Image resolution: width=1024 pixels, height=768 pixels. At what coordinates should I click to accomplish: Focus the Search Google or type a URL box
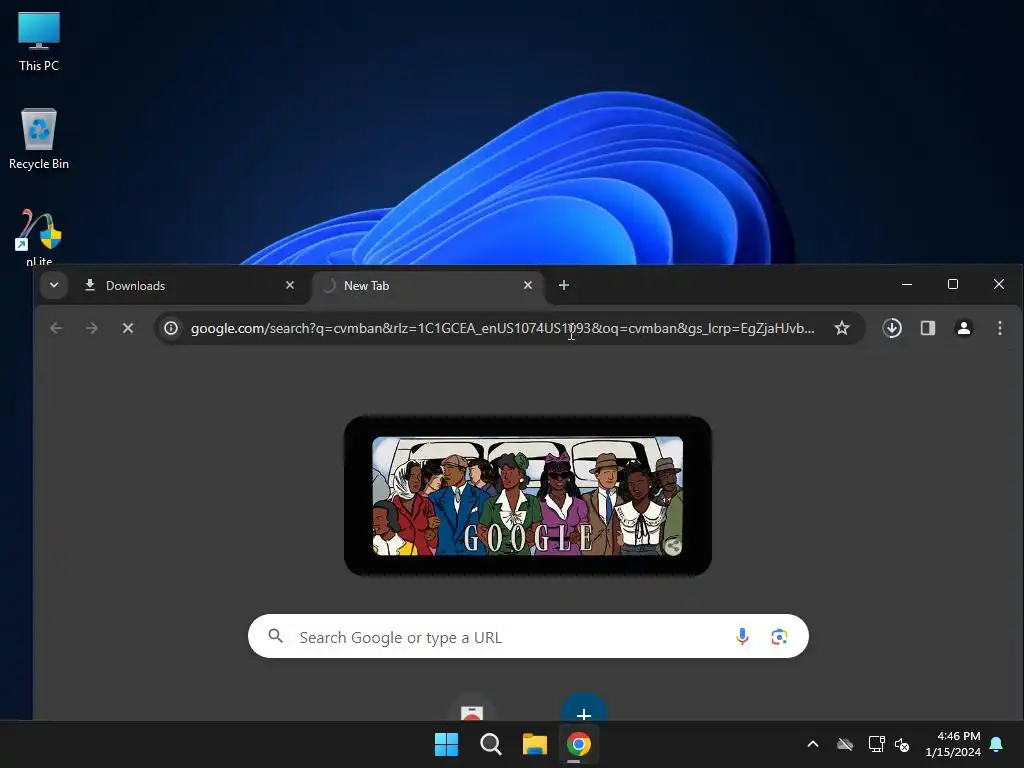(x=528, y=637)
